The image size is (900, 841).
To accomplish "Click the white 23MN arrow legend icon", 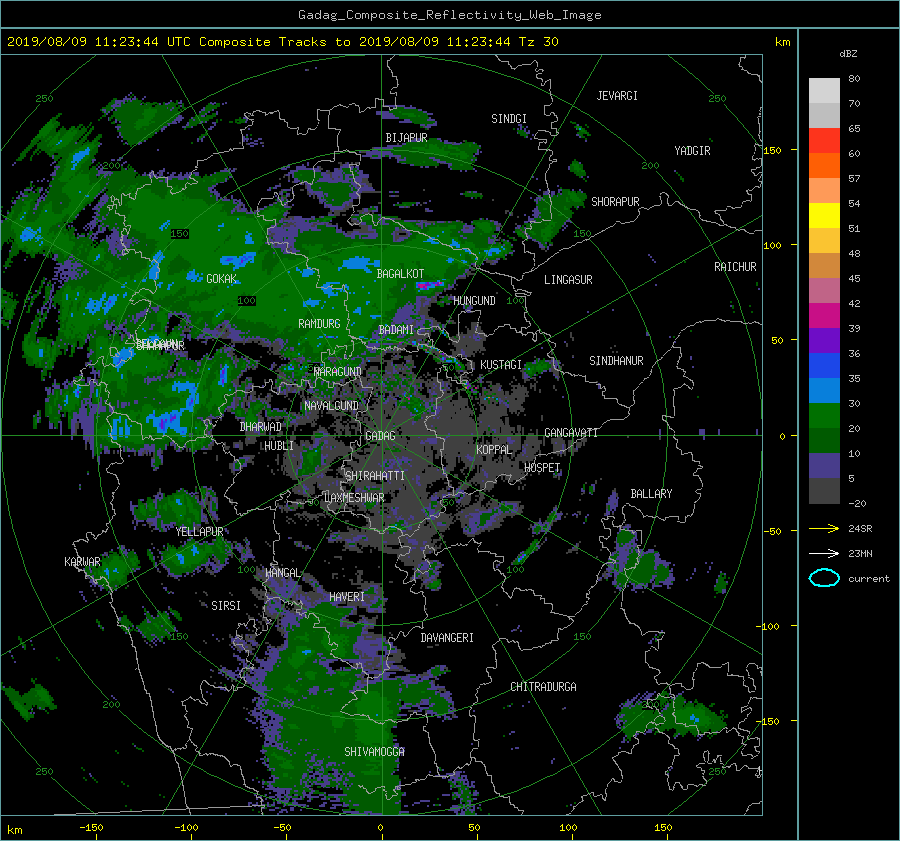I will pos(824,553).
